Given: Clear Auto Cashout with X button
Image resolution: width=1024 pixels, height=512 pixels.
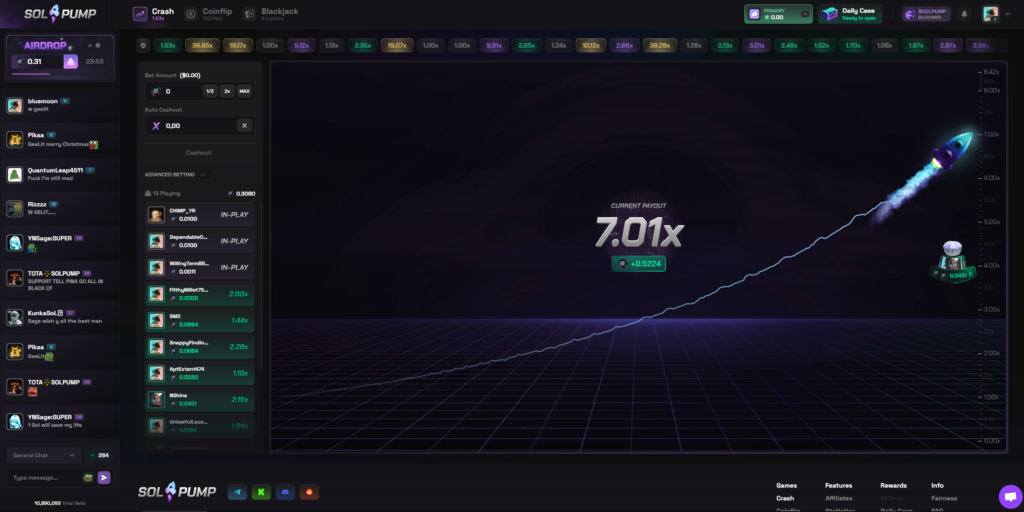Looking at the screenshot, I should tap(244, 125).
